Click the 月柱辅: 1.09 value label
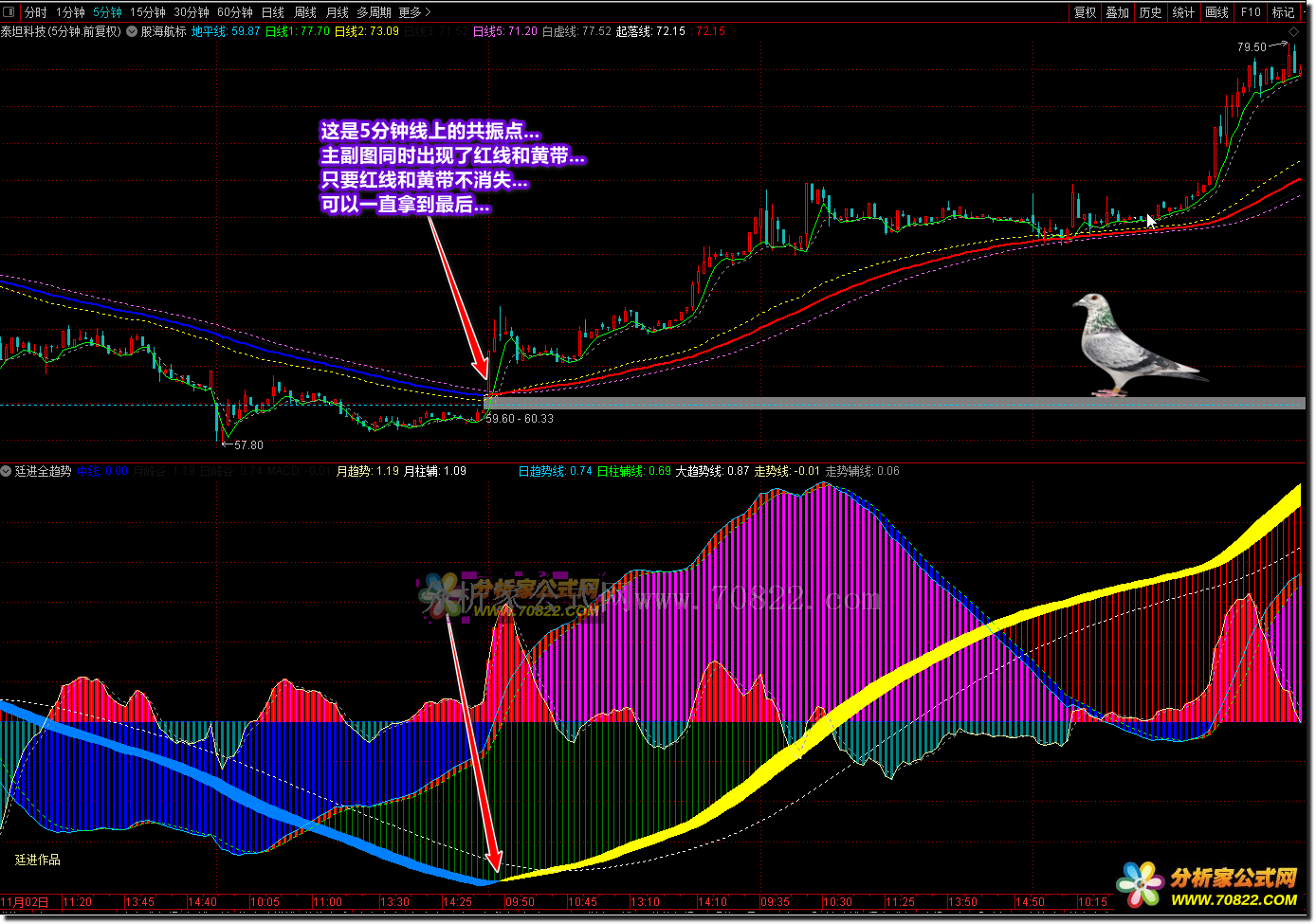Screen dimensions: 1316x924 435,471
